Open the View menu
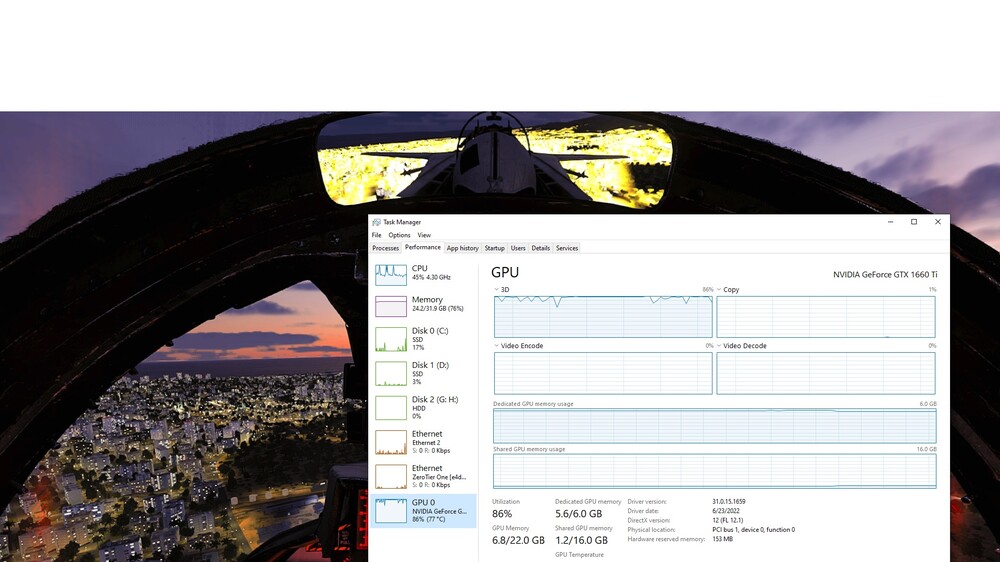 coord(424,235)
